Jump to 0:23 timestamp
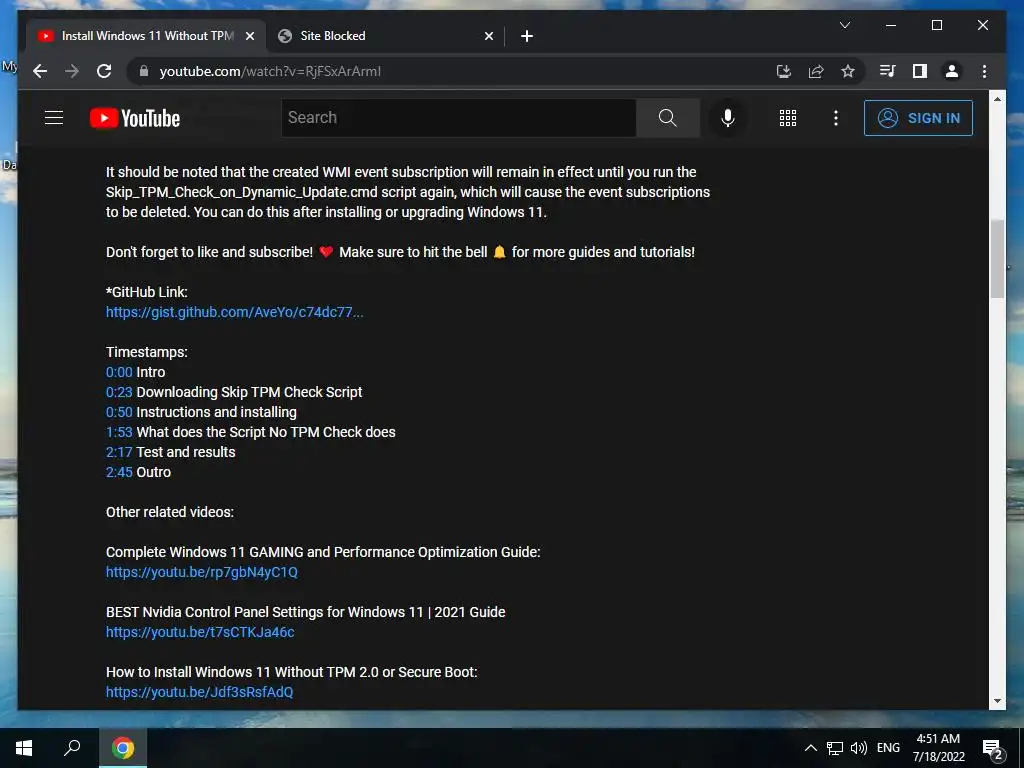 pyautogui.click(x=119, y=392)
